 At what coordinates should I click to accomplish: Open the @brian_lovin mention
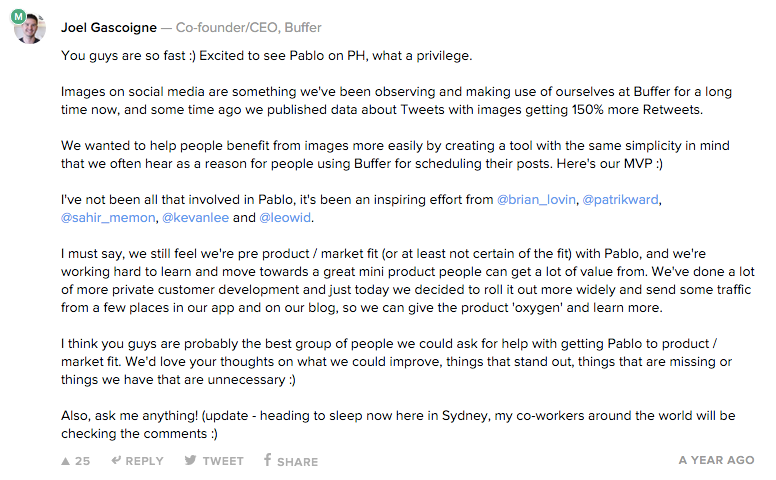click(x=536, y=199)
